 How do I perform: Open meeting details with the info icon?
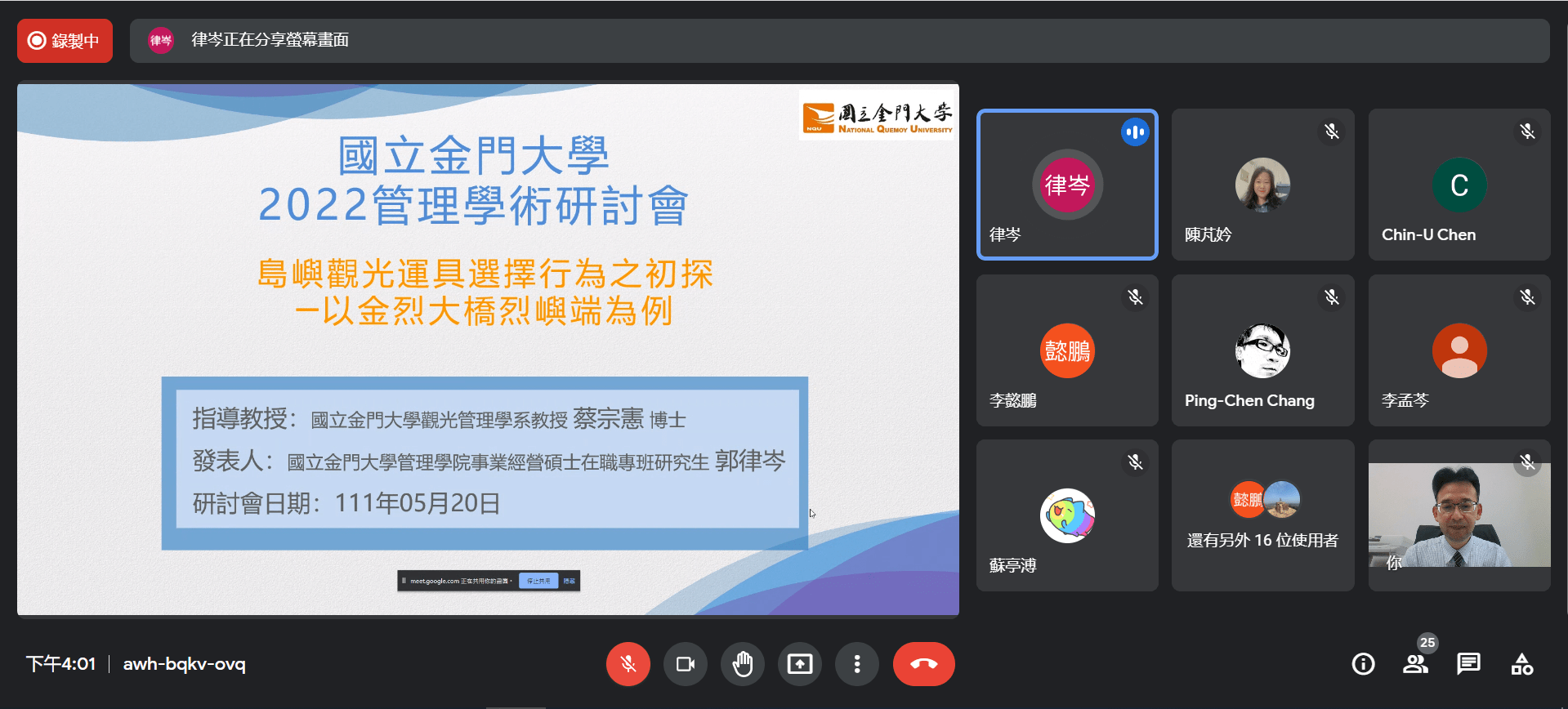(x=1363, y=664)
